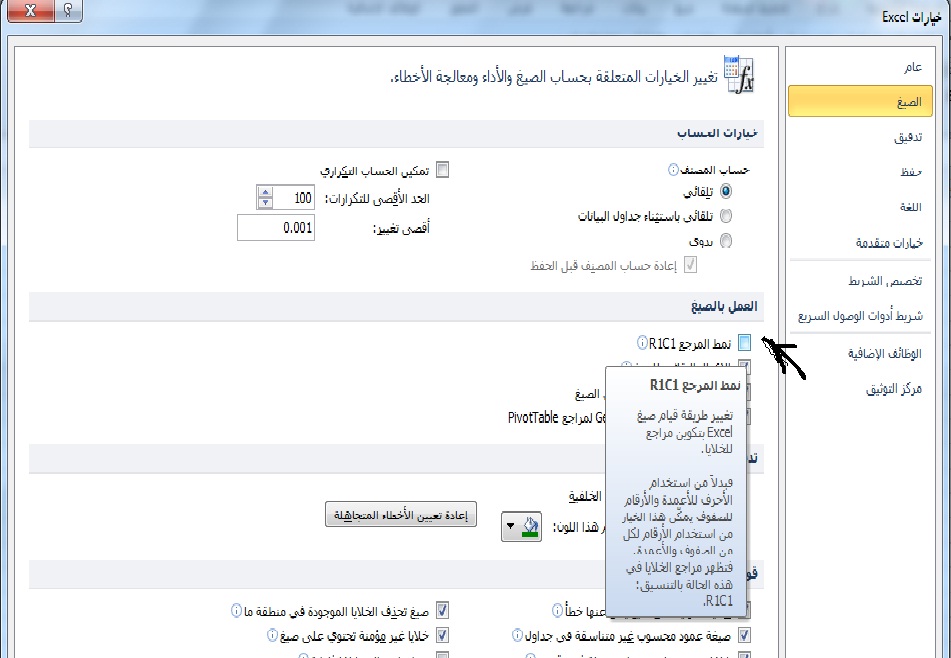Viewport: 951px width, 658px height.
Task: Click the info icon beside حساب المصنف
Action: pos(673,170)
